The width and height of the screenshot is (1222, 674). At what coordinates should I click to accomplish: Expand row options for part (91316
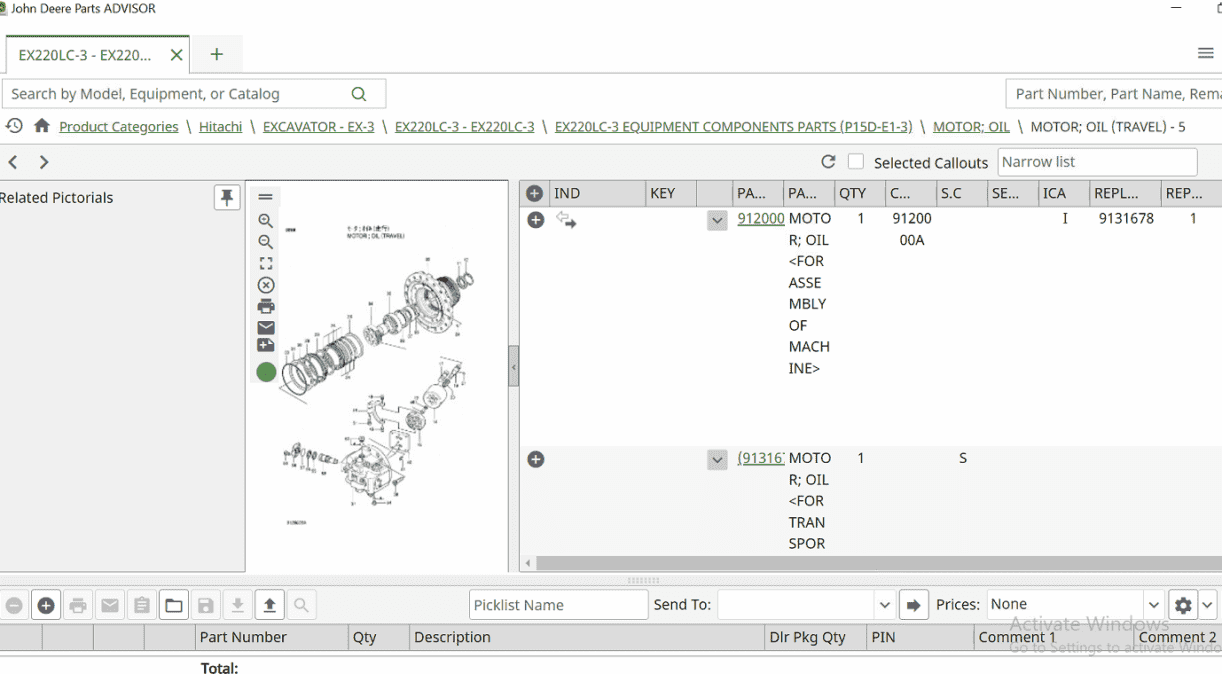(x=717, y=460)
